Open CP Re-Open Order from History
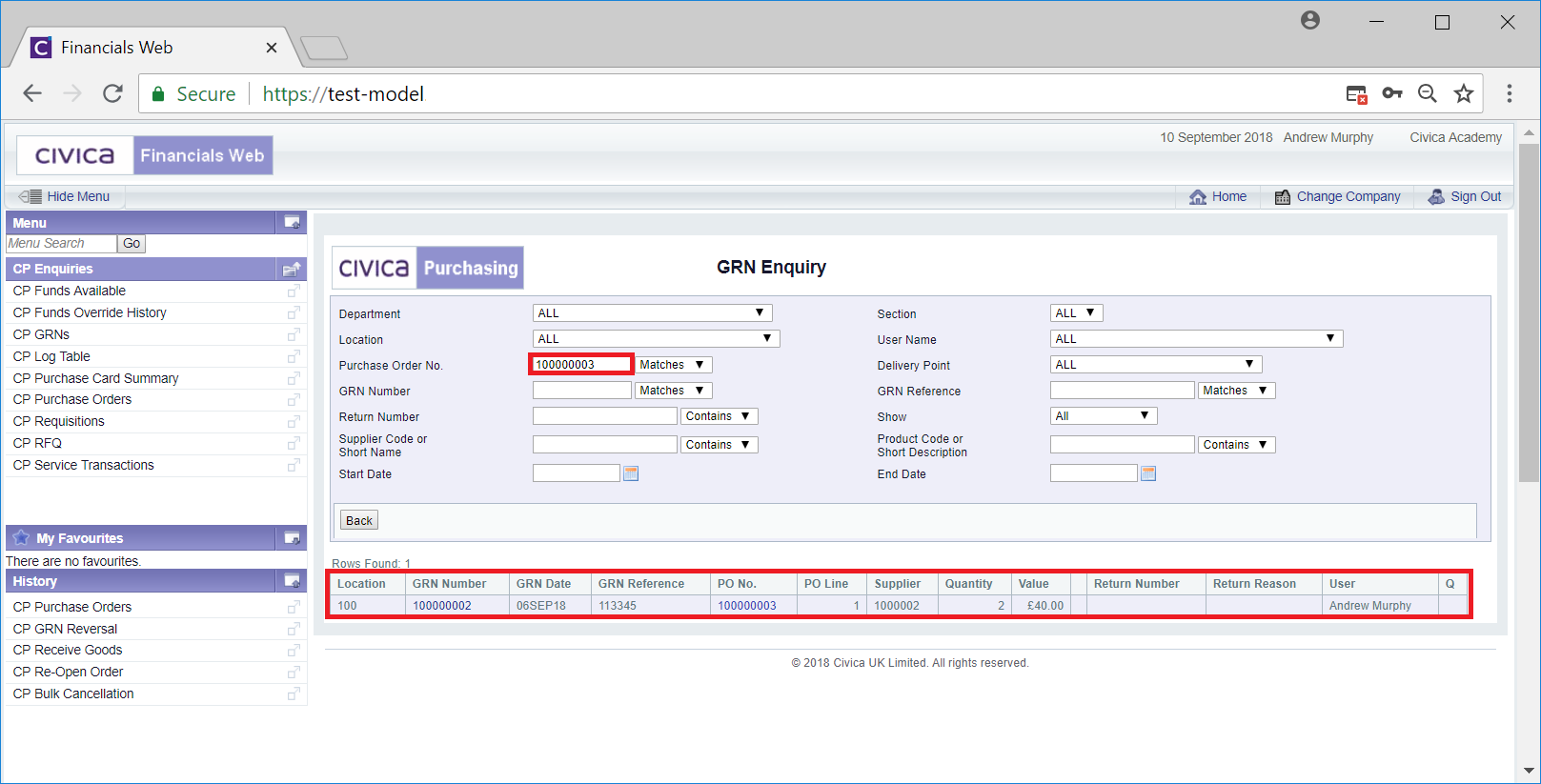 [68, 672]
